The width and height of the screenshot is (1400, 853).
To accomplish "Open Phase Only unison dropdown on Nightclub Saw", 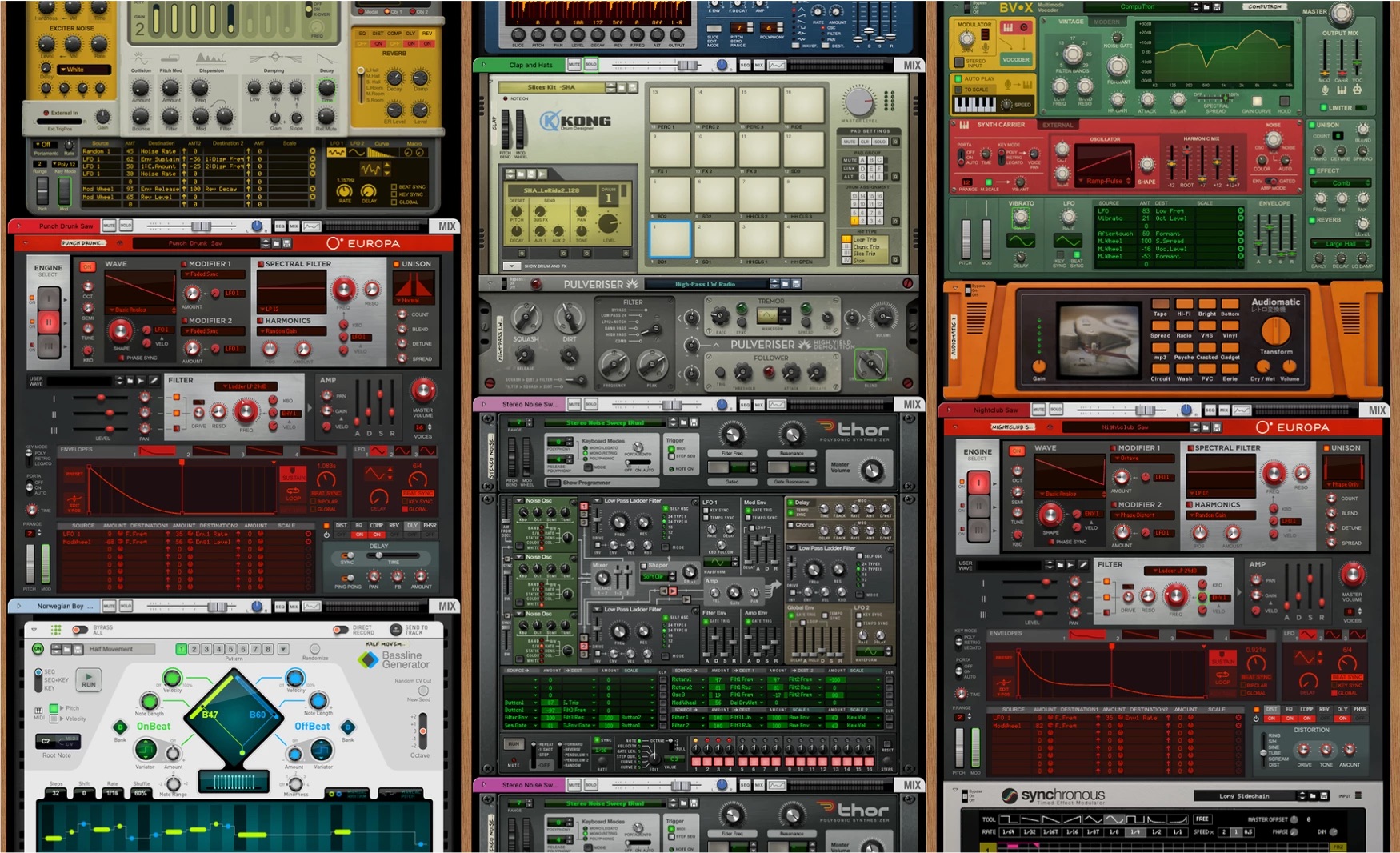I will [1343, 484].
